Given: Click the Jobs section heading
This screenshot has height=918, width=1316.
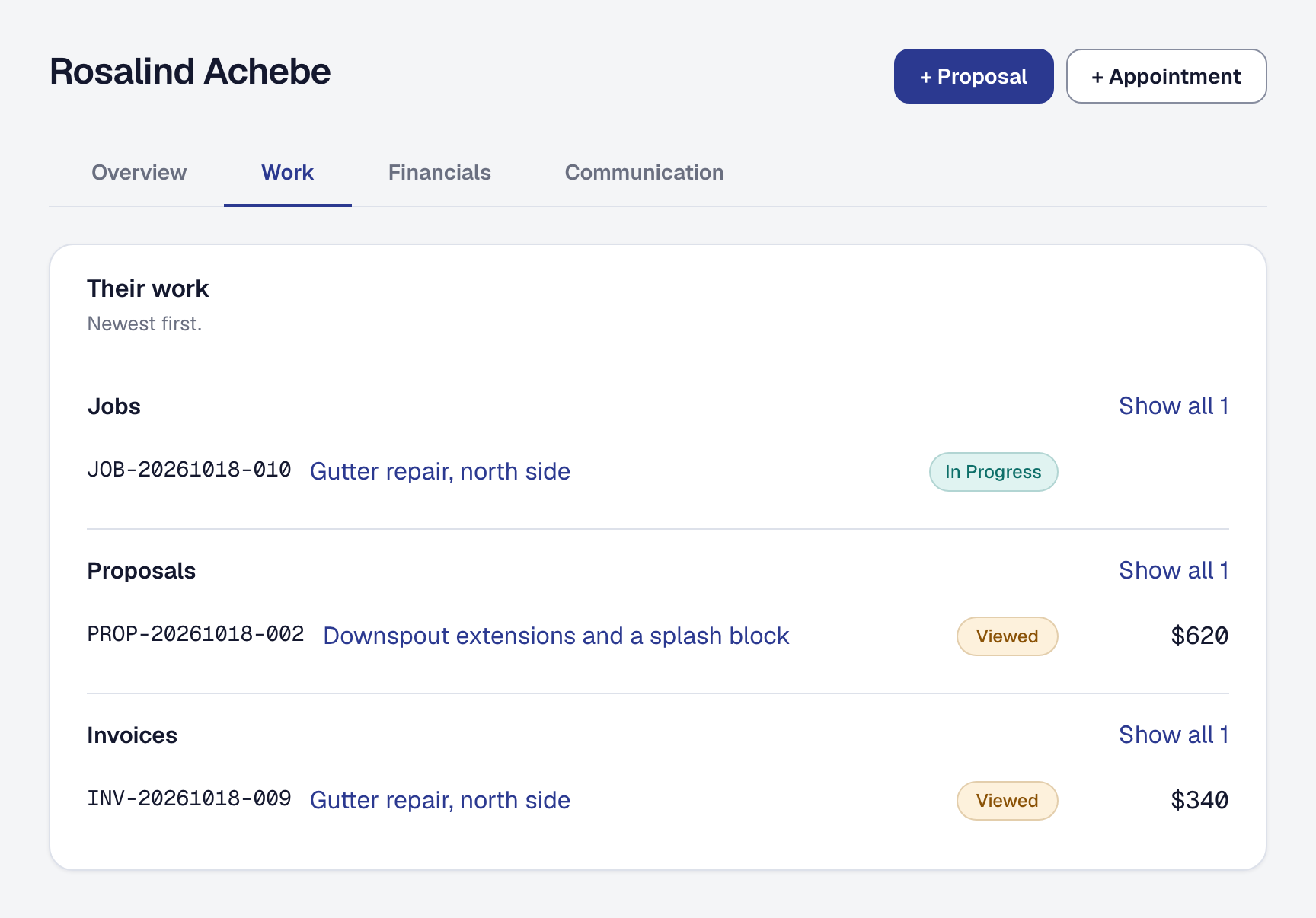Looking at the screenshot, I should [114, 406].
